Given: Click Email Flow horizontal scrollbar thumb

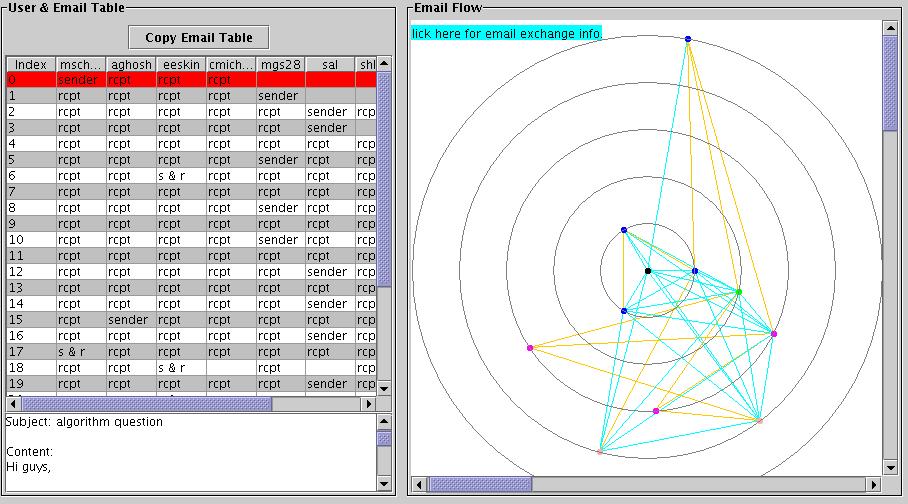Looking at the screenshot, I should (480, 484).
